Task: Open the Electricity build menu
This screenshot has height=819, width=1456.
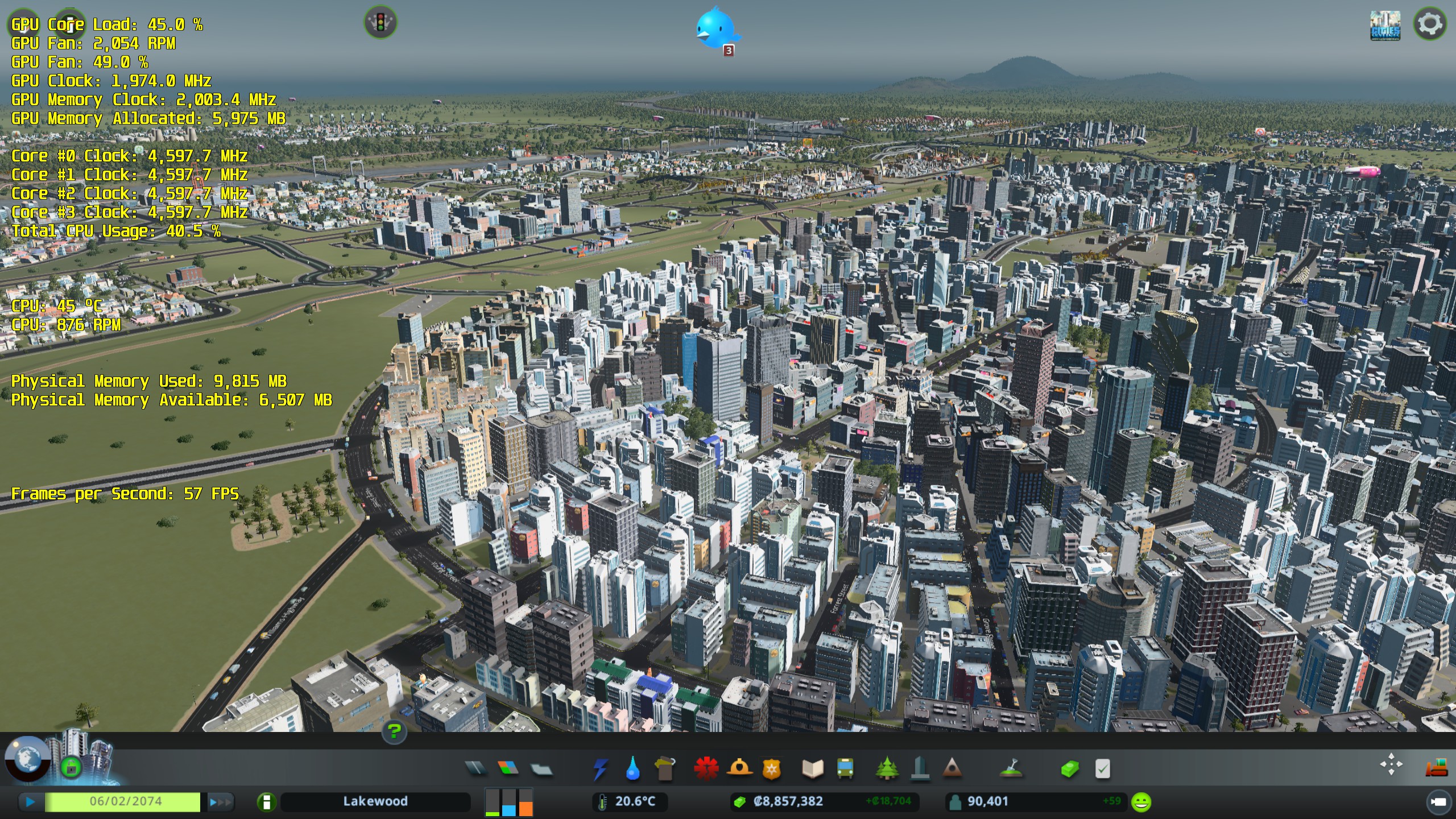Action: pos(600,769)
